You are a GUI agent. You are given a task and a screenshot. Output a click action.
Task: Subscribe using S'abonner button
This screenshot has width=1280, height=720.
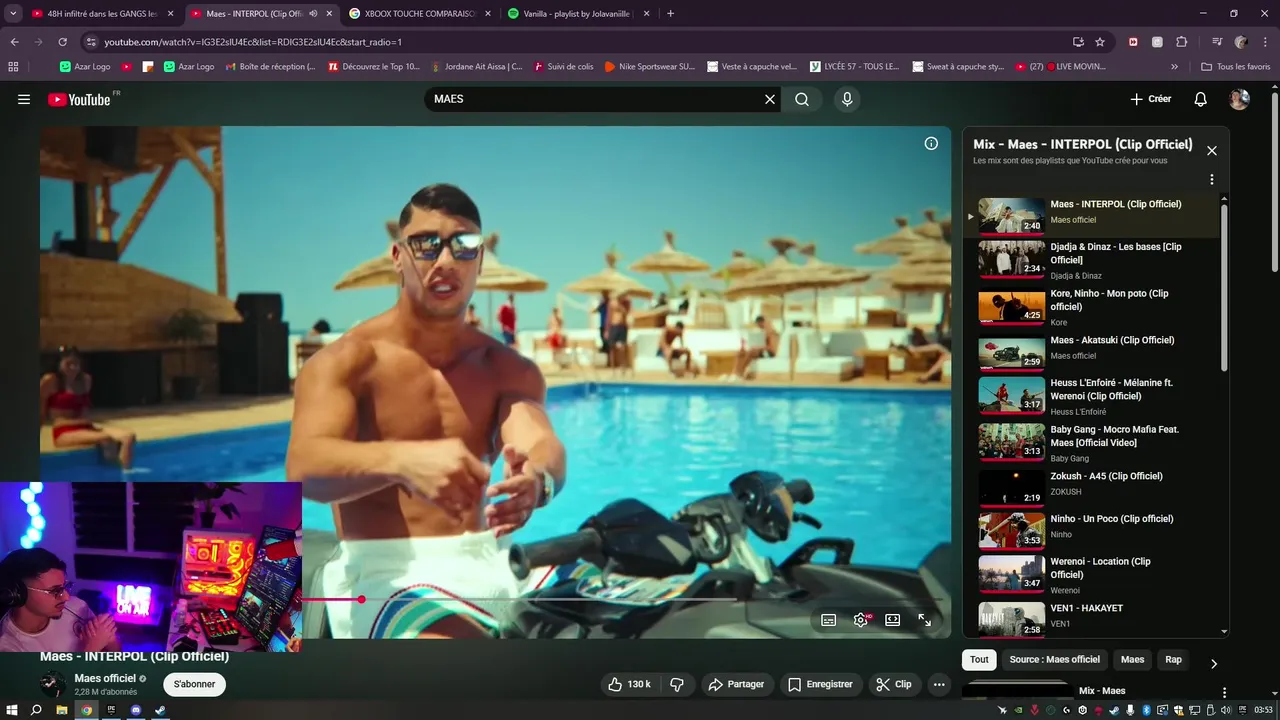coord(195,684)
